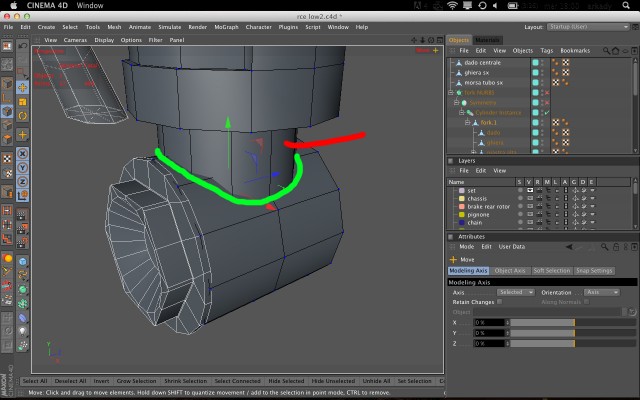Click the orange sphere material icon
This screenshot has height=400, width=640.
[x=7, y=258]
